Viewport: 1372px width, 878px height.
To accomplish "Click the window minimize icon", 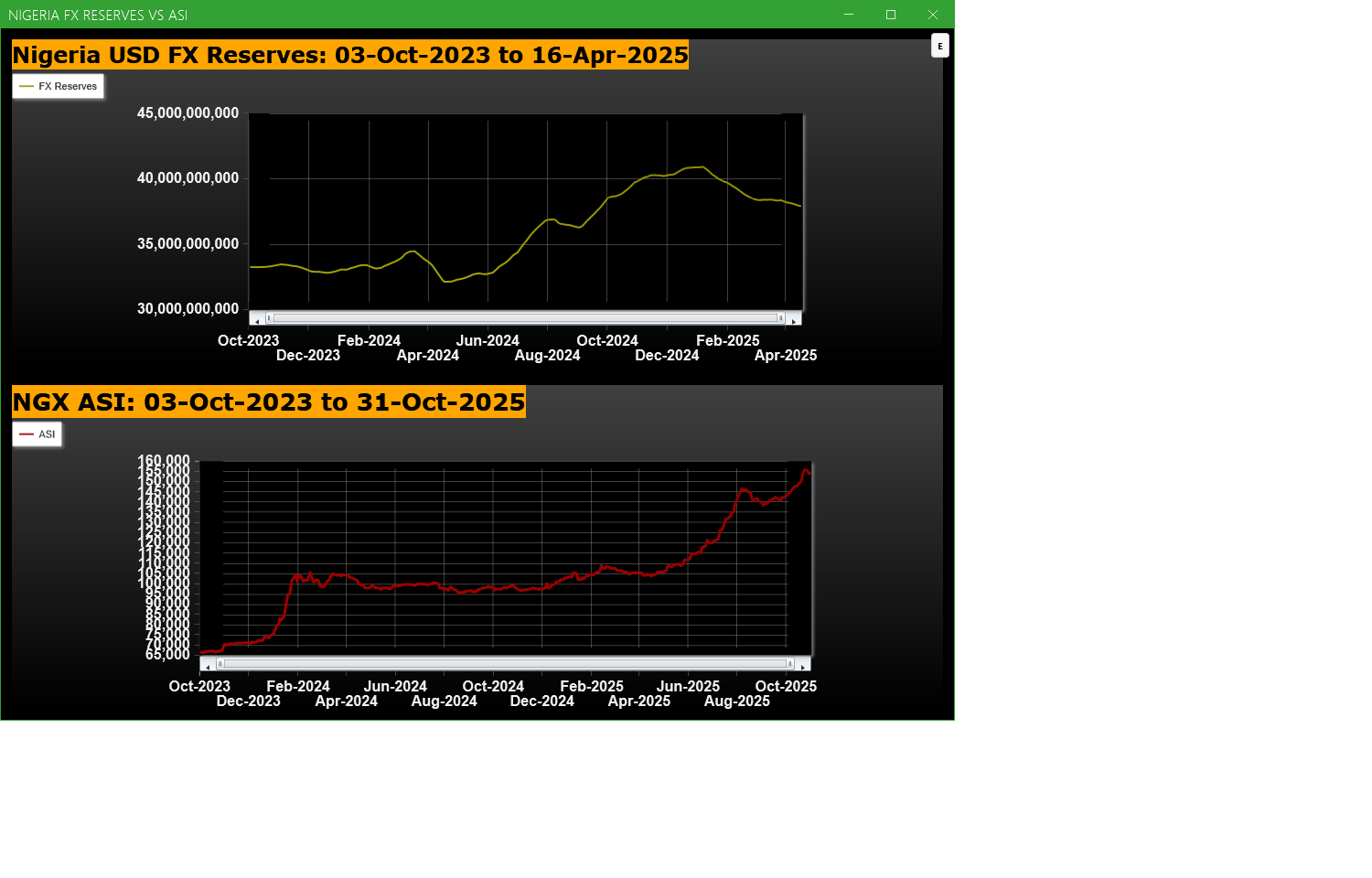I will pos(848,15).
